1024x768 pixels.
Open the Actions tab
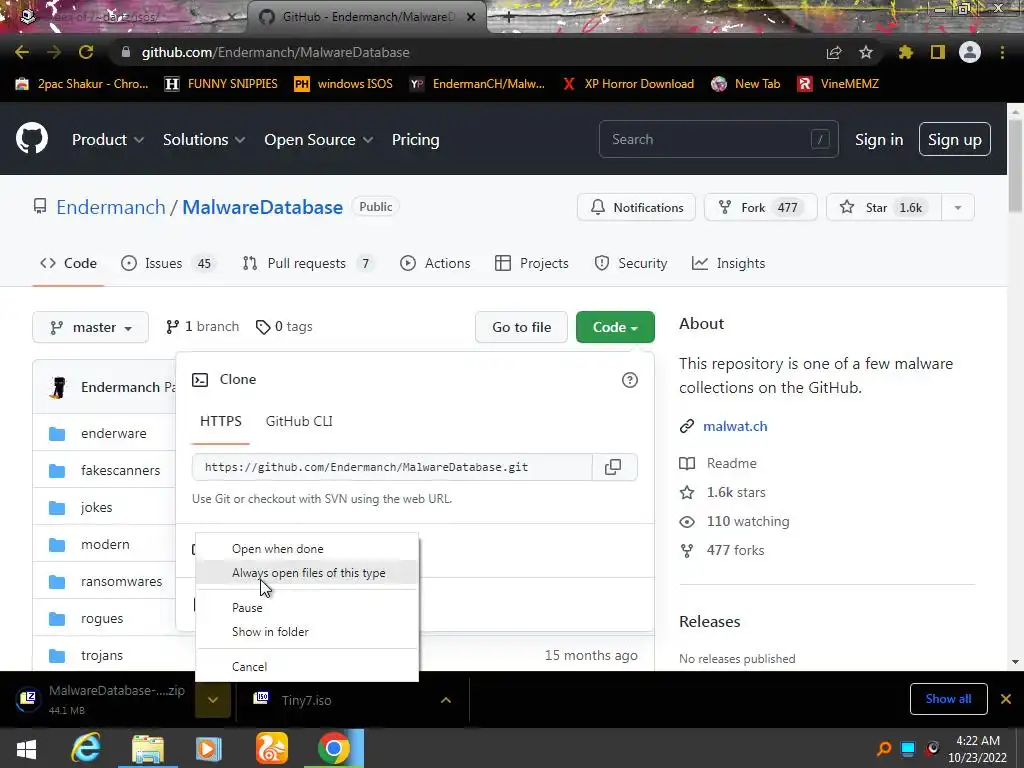click(435, 263)
